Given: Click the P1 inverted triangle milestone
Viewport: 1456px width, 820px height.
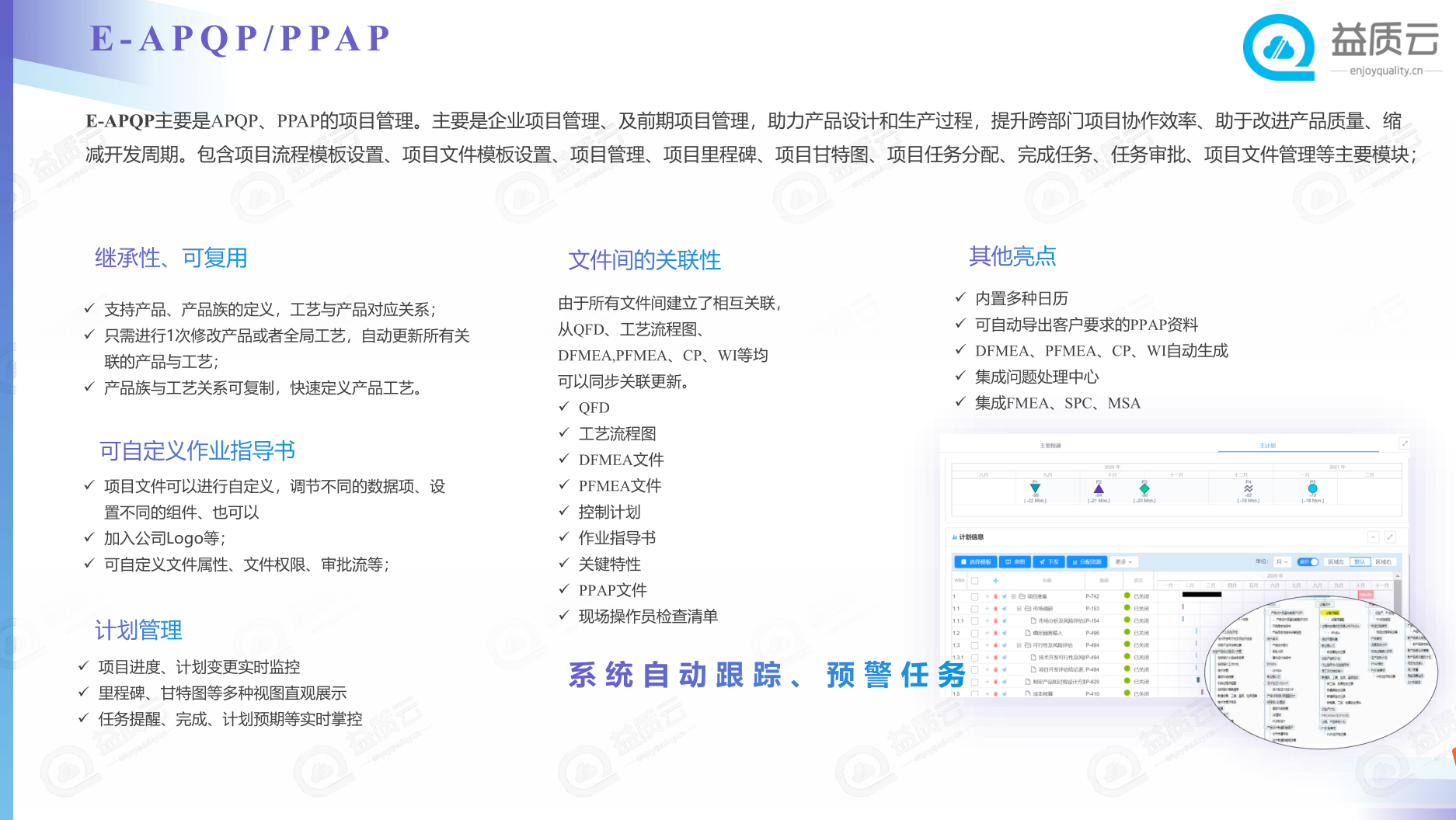Looking at the screenshot, I should pos(1035,488).
